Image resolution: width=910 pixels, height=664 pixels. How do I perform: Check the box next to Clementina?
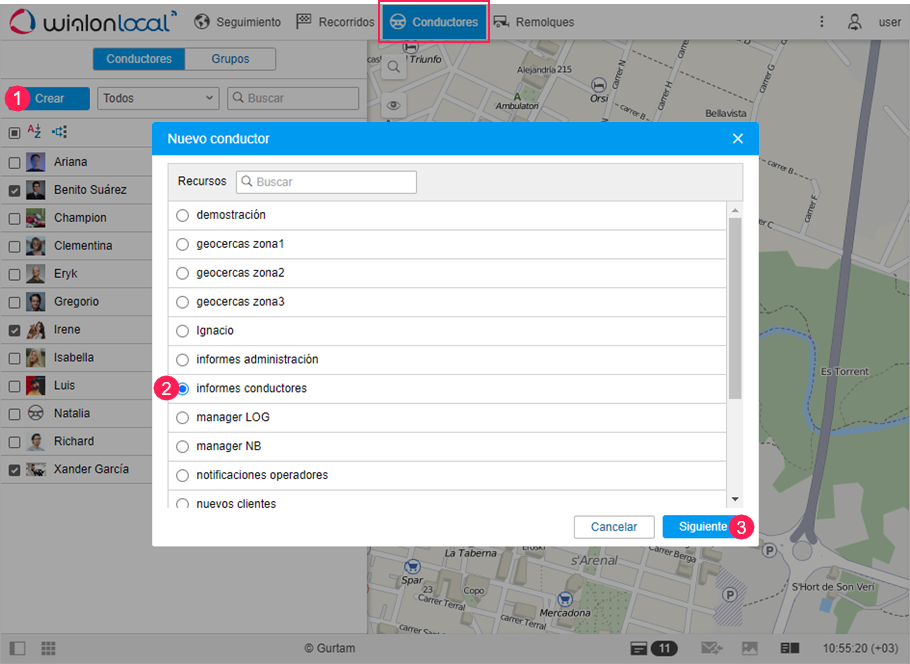pyautogui.click(x=14, y=246)
